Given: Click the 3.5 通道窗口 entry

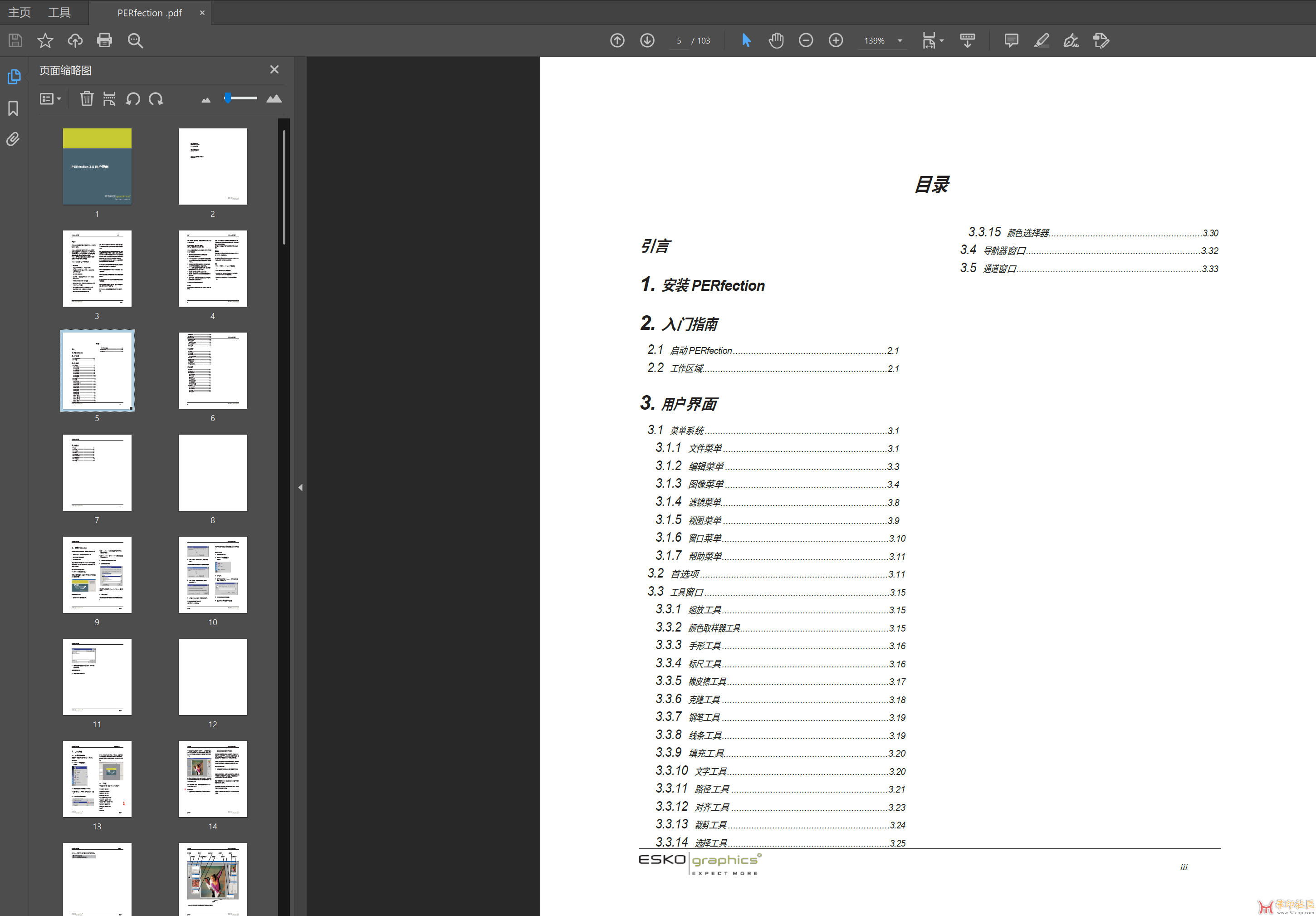Looking at the screenshot, I should coord(1089,268).
